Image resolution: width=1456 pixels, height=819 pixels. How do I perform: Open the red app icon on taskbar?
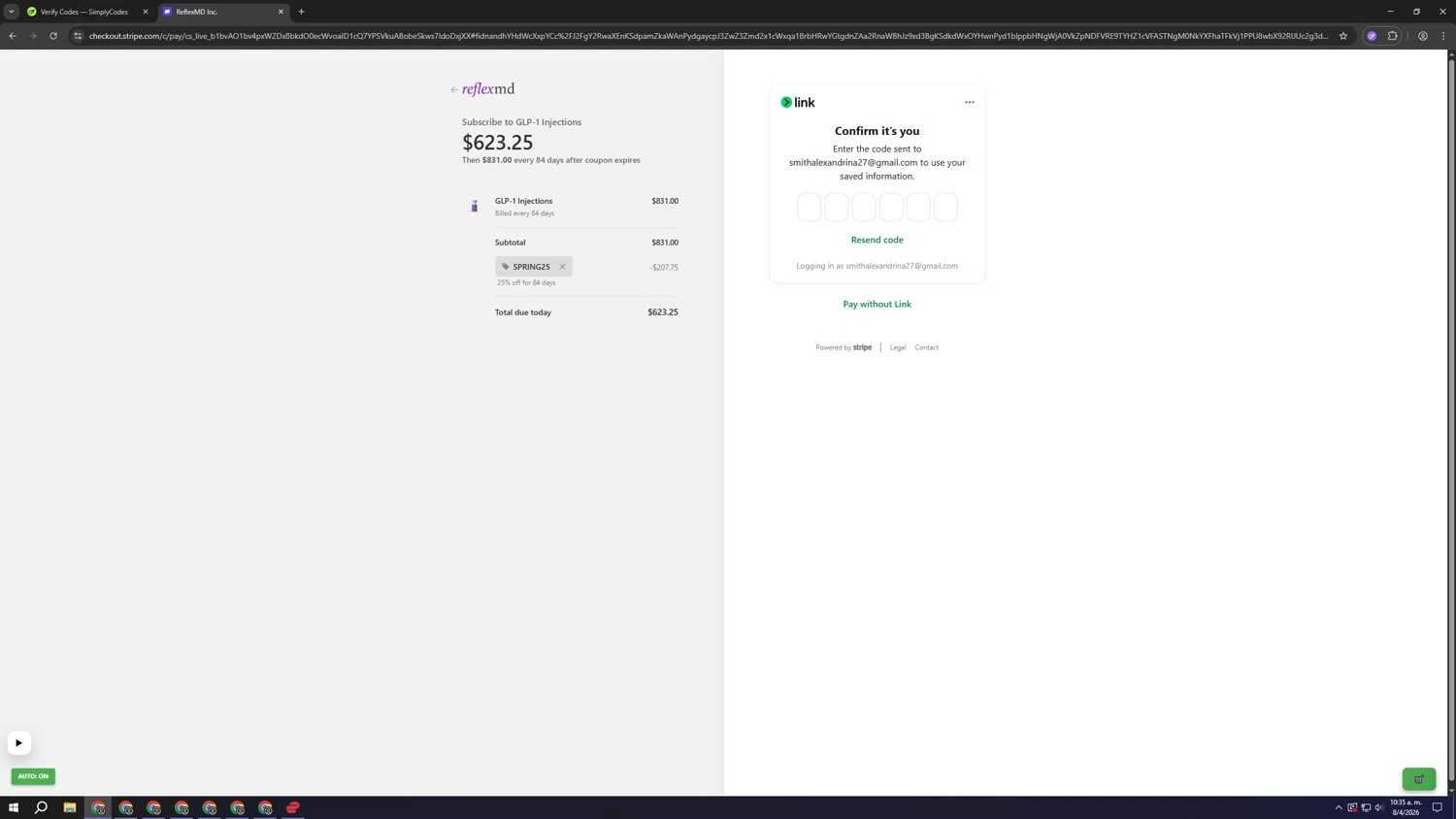(293, 807)
